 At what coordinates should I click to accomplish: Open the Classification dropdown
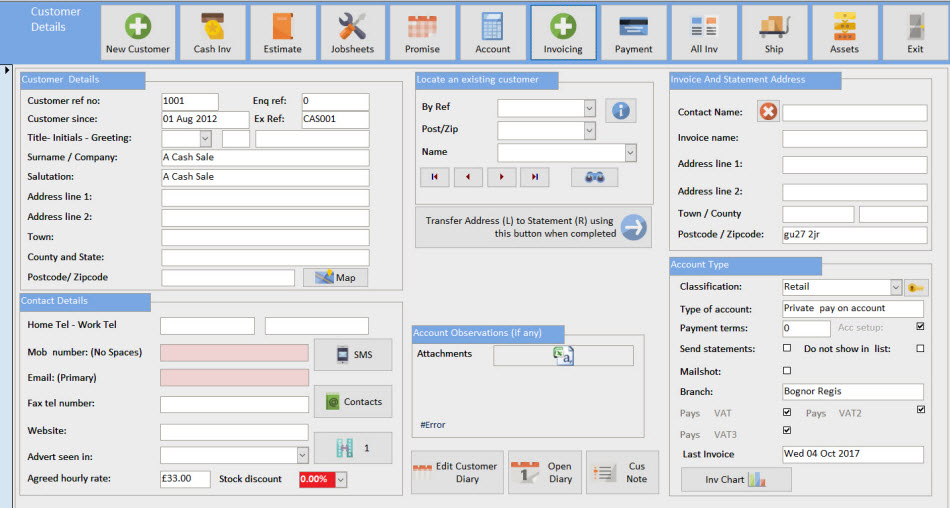(x=895, y=287)
